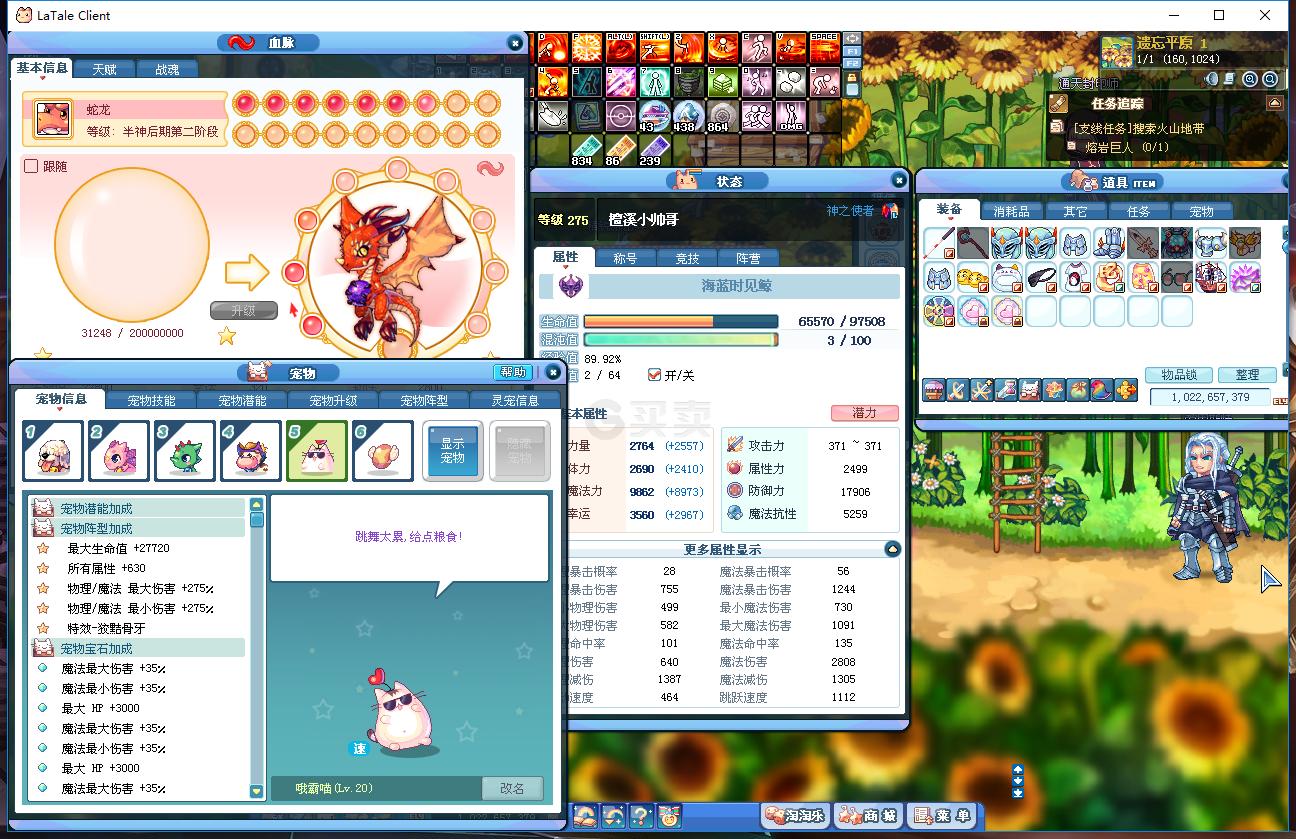Use the quickslot item with count 438
Screen dimensions: 1296x839
[x=688, y=116]
